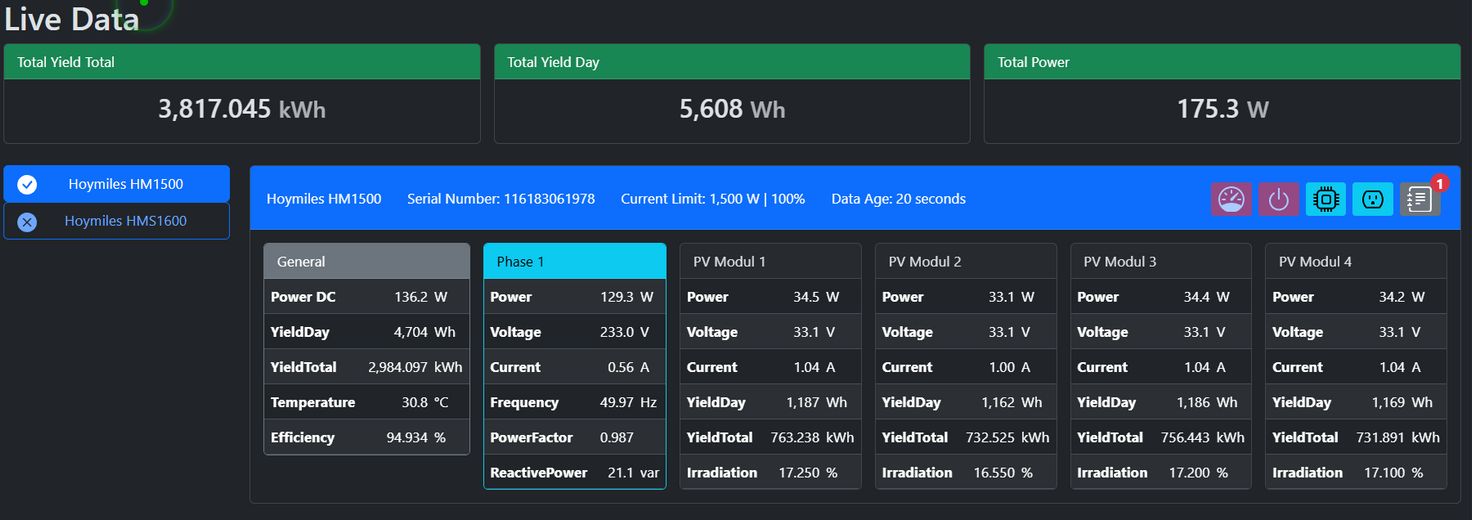Click PV Modul 3 YieldDay 1,186 Wh
The image size is (1472, 520).
pos(1206,402)
